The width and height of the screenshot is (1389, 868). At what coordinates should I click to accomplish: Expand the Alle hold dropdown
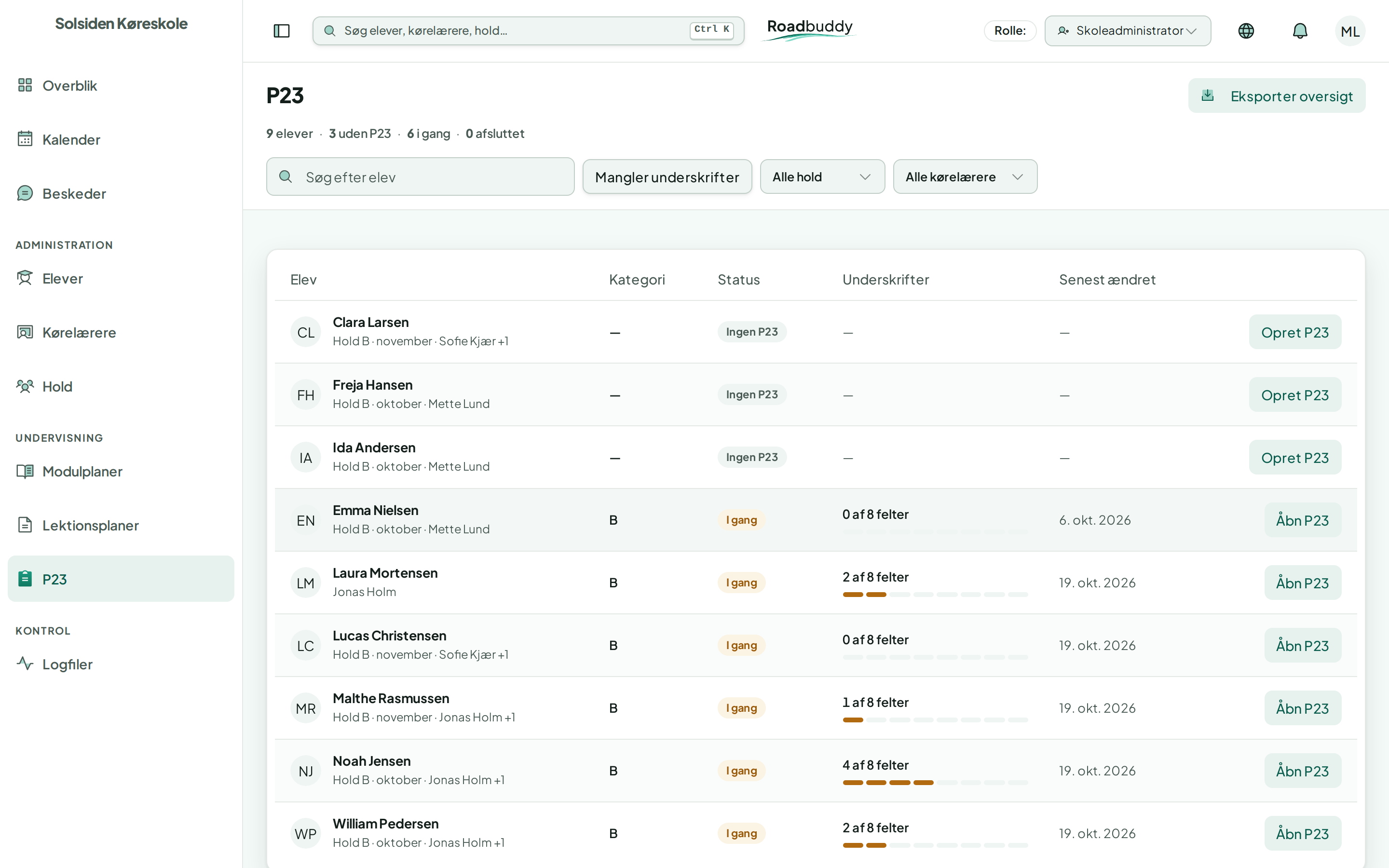[822, 177]
